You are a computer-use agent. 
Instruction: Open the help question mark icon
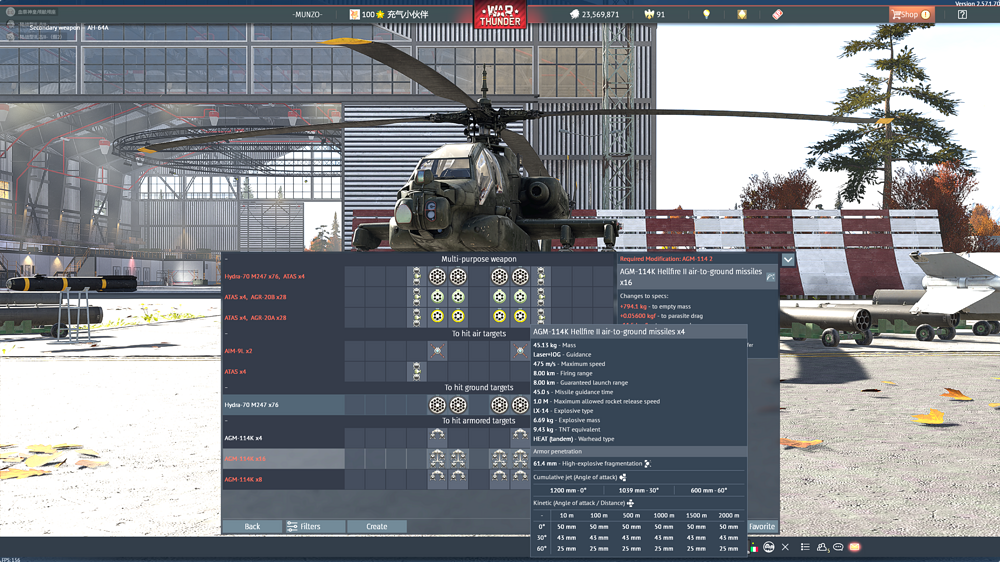962,14
